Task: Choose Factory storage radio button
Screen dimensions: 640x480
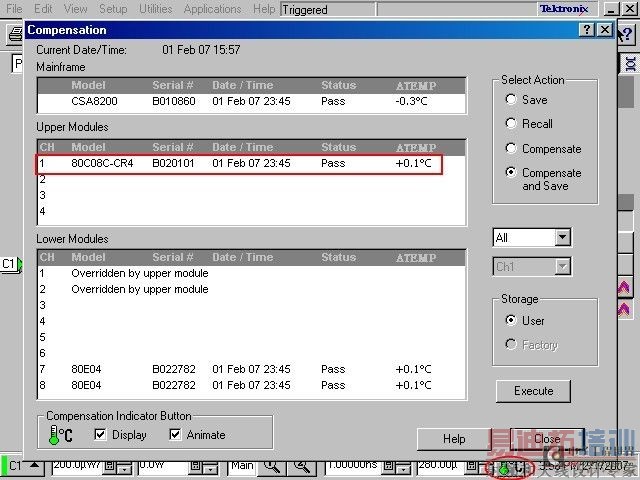Action: pyautogui.click(x=511, y=344)
